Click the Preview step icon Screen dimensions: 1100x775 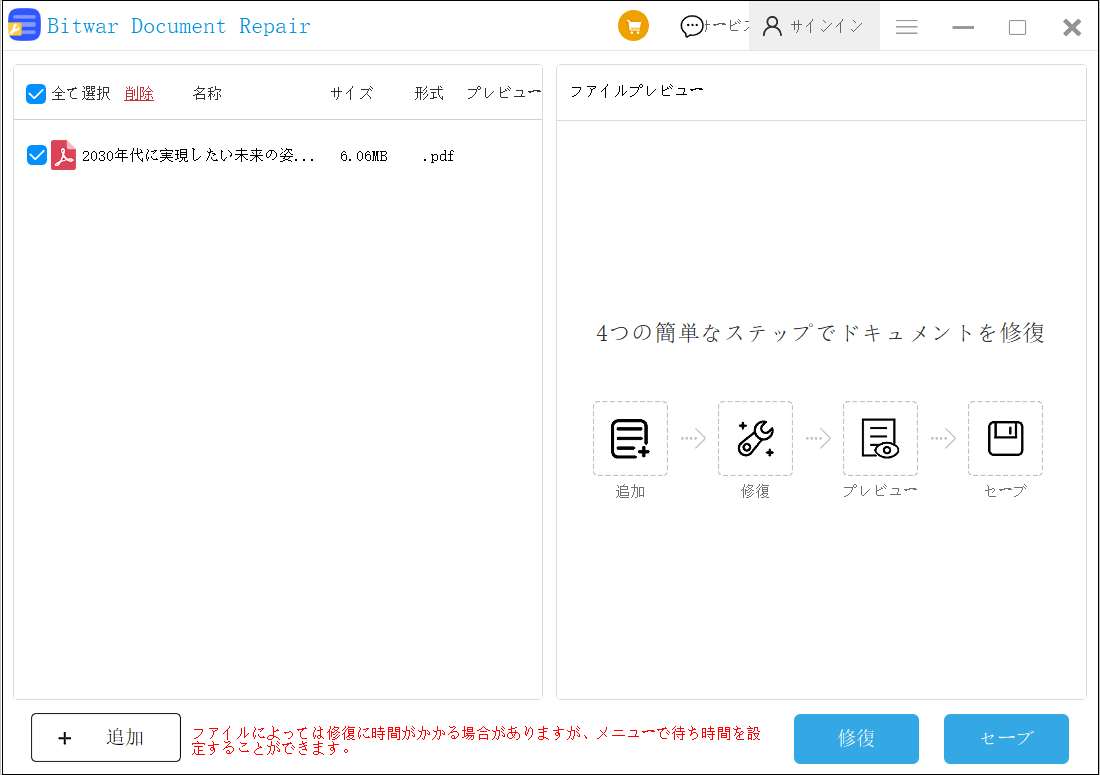tap(880, 439)
